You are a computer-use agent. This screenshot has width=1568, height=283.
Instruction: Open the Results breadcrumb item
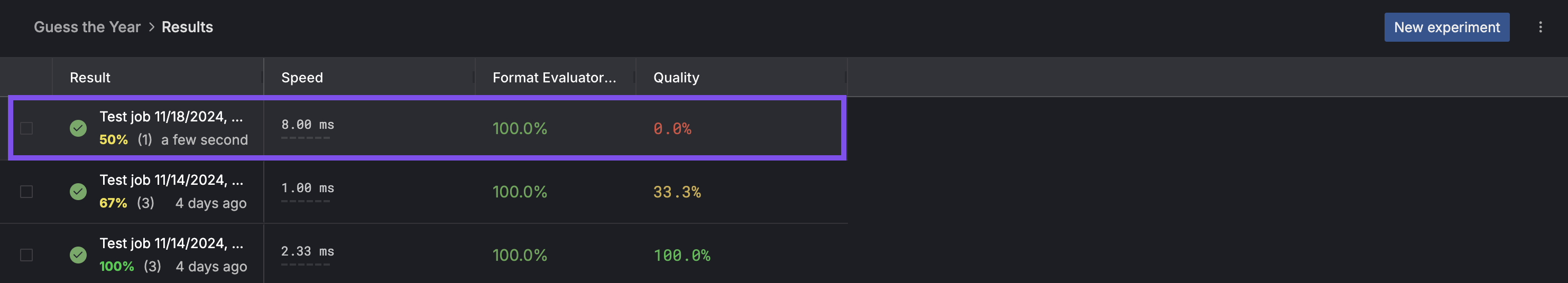click(x=188, y=27)
